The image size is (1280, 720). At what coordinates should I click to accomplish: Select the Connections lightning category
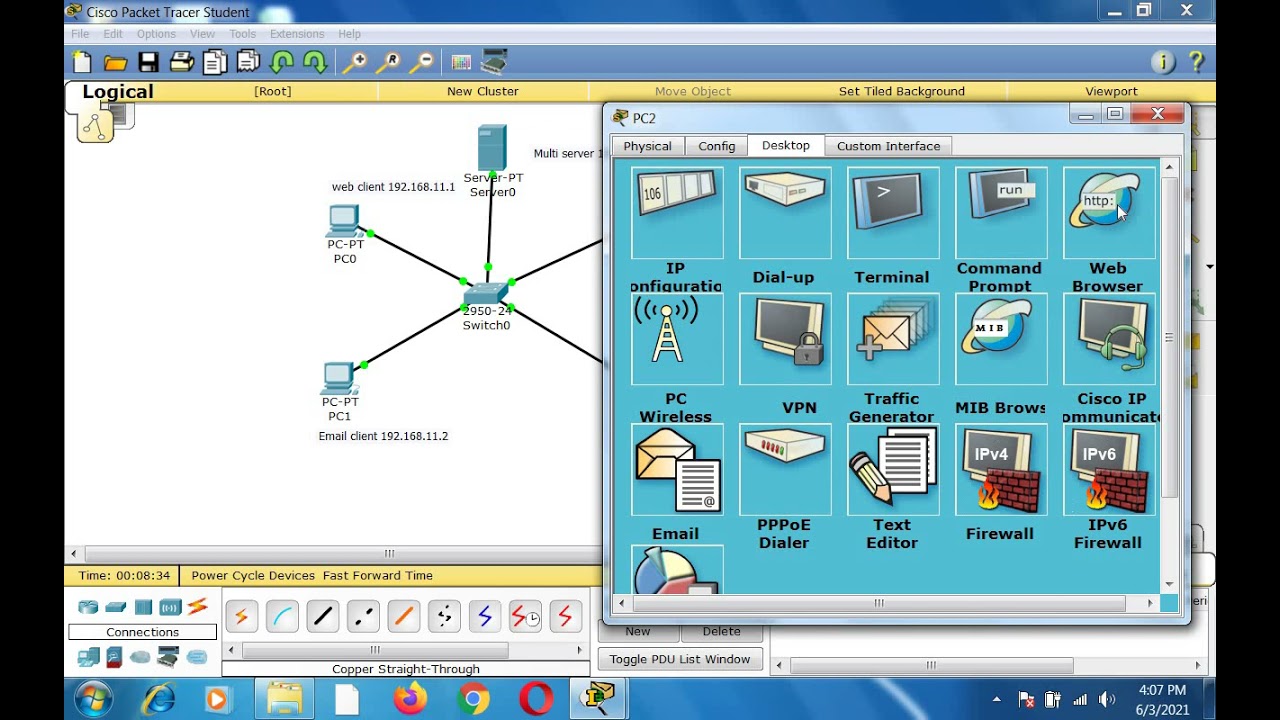(197, 606)
